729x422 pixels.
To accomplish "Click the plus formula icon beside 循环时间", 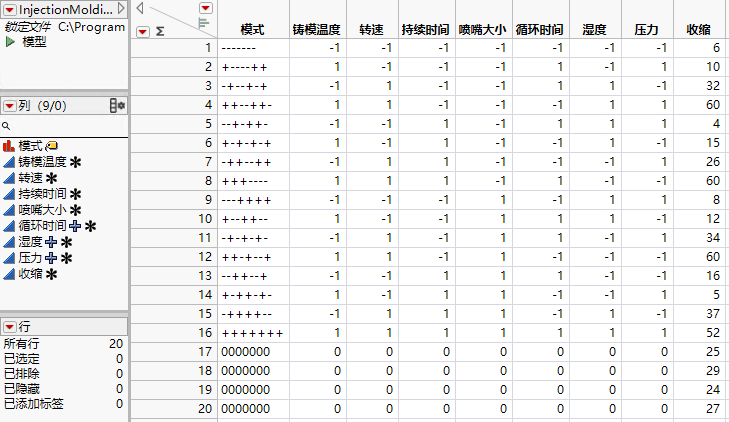I will [75, 226].
